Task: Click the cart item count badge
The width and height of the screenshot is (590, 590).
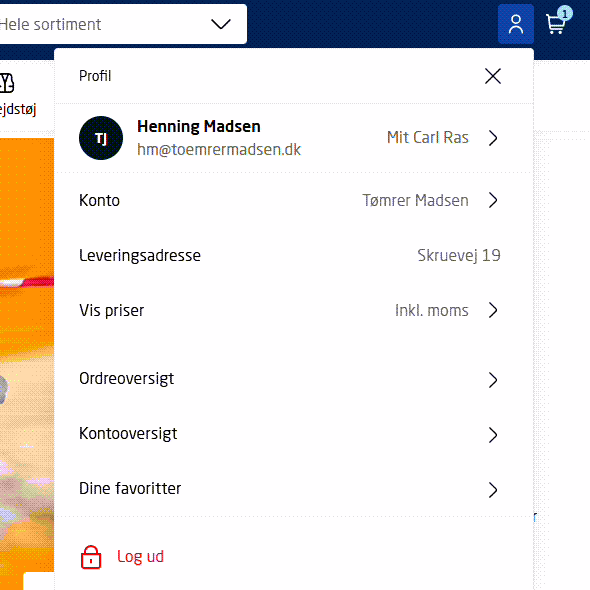Action: [x=564, y=14]
